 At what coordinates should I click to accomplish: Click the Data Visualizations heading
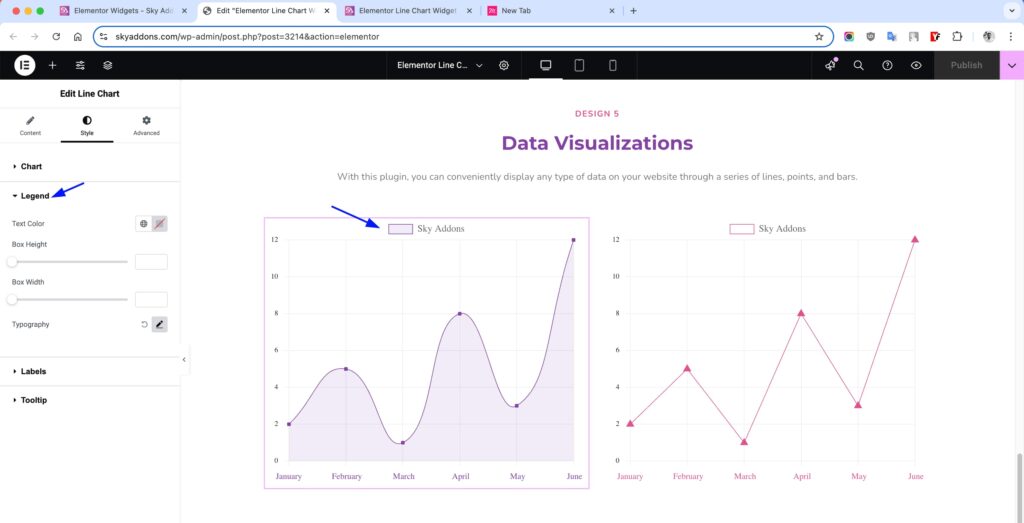point(597,143)
